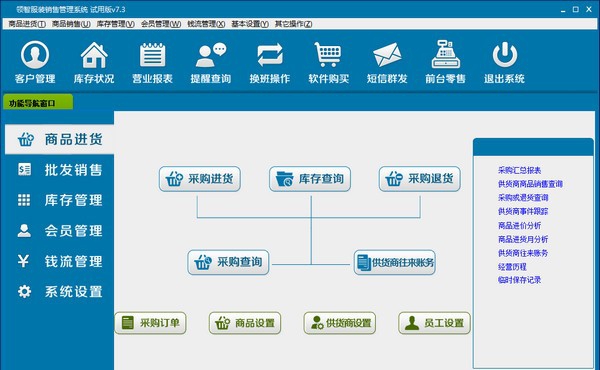Open the 采购汇总报表 link
The height and width of the screenshot is (370, 600).
519,170
